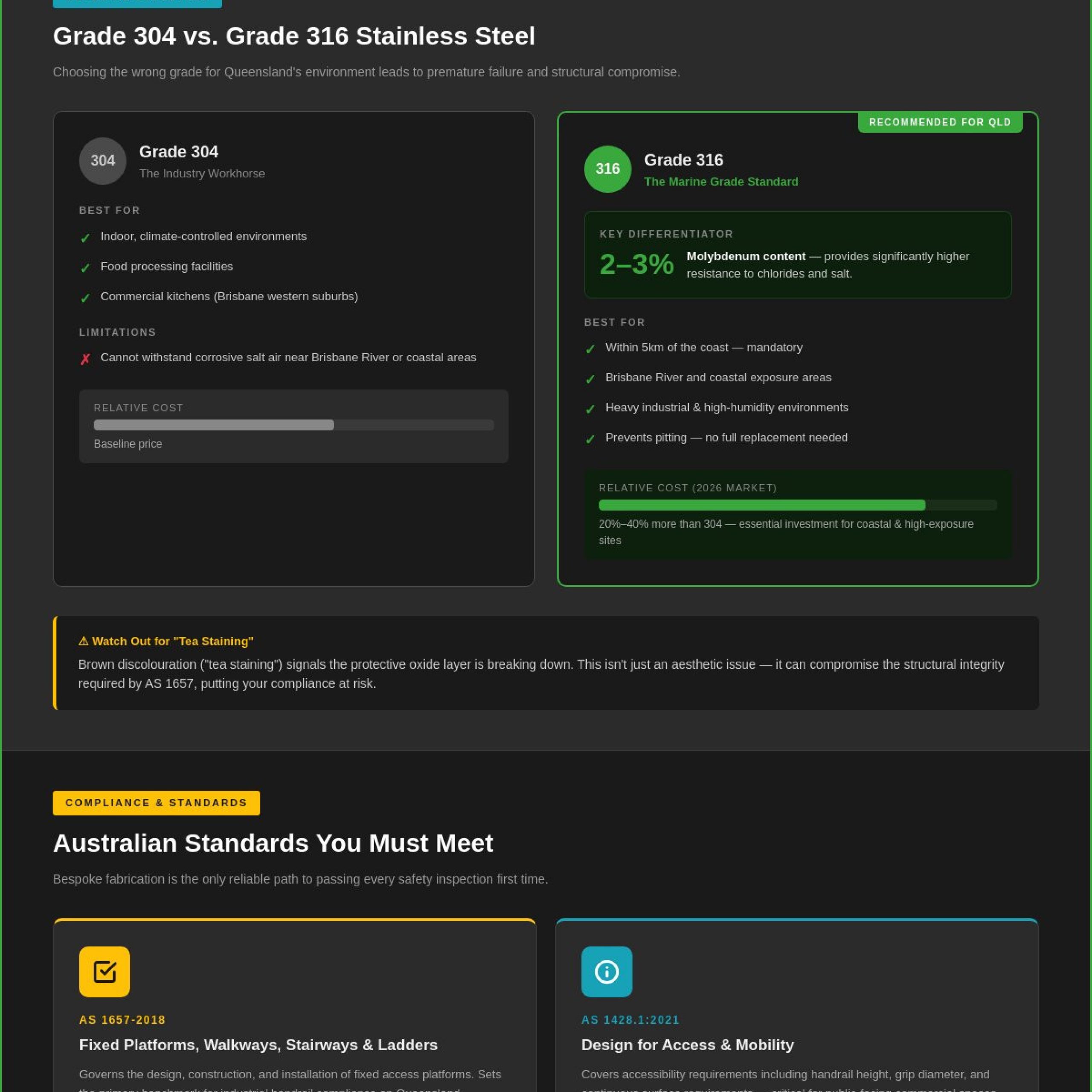This screenshot has height=1092, width=1092.
Task: Click the Watch Out for Tea Staining warning heading
Action: point(166,641)
